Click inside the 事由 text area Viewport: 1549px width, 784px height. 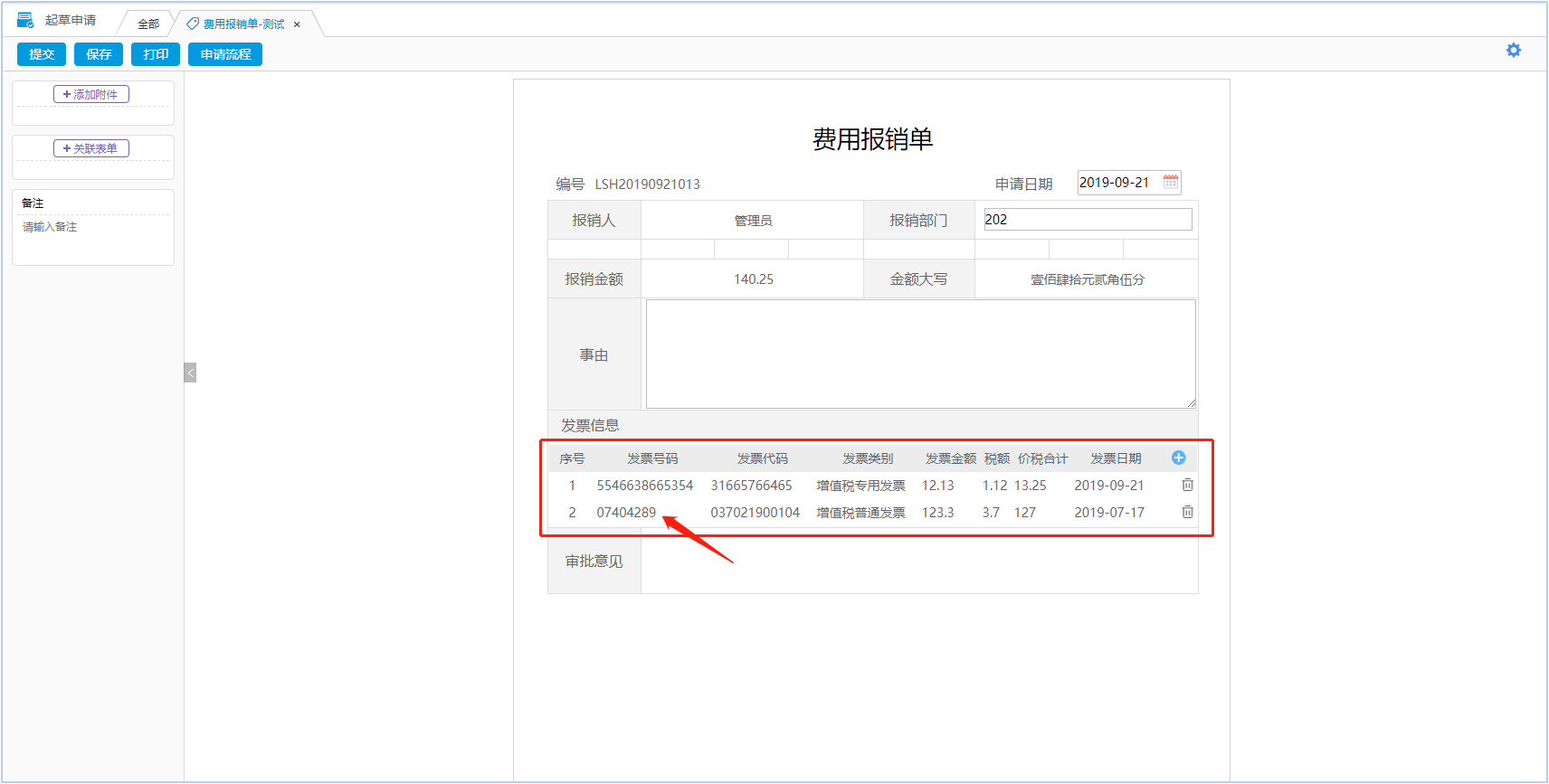[x=920, y=354]
